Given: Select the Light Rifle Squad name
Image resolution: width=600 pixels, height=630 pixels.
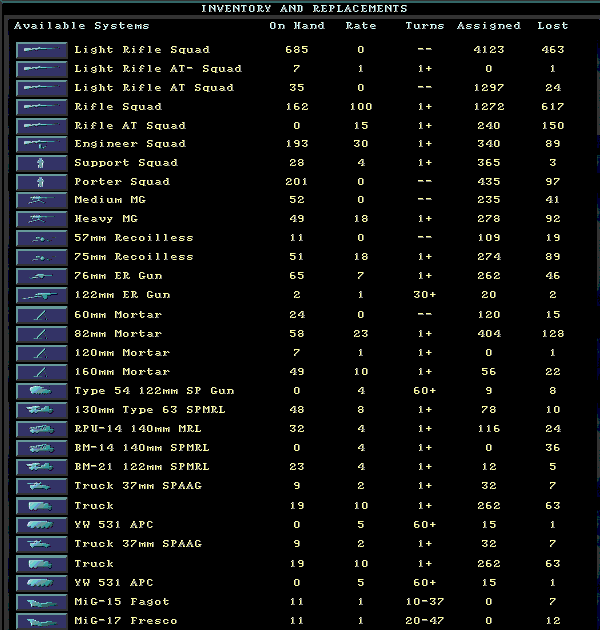Looking at the screenshot, I should point(142,50).
